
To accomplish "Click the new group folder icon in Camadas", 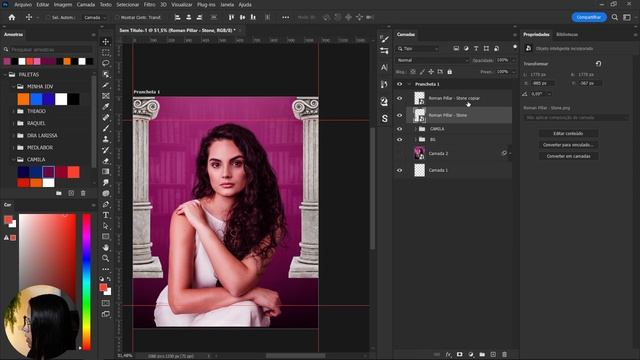I will pos(482,354).
